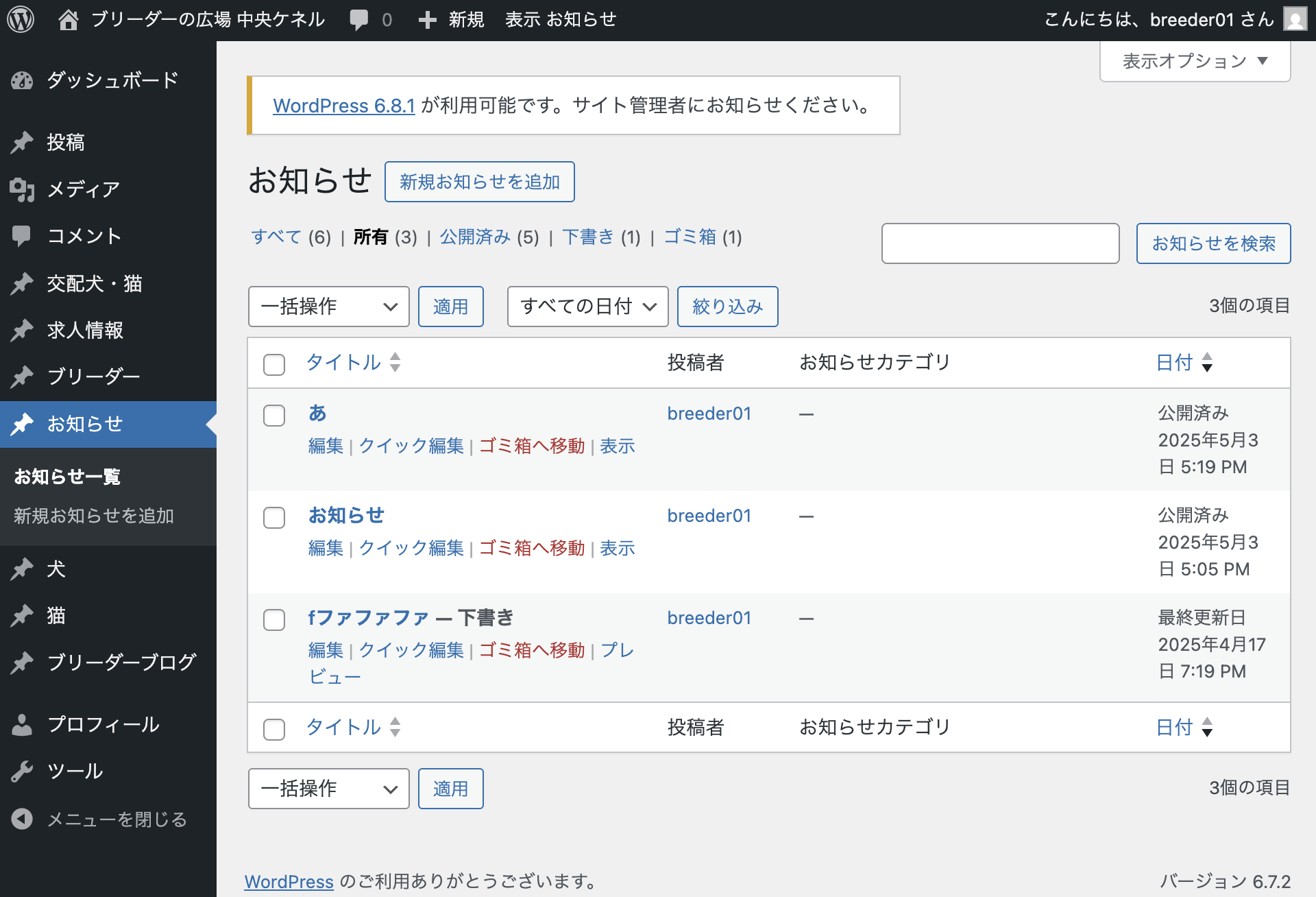Select お知らせ一覧 submenu item
The width and height of the screenshot is (1316, 897).
pyautogui.click(x=67, y=477)
